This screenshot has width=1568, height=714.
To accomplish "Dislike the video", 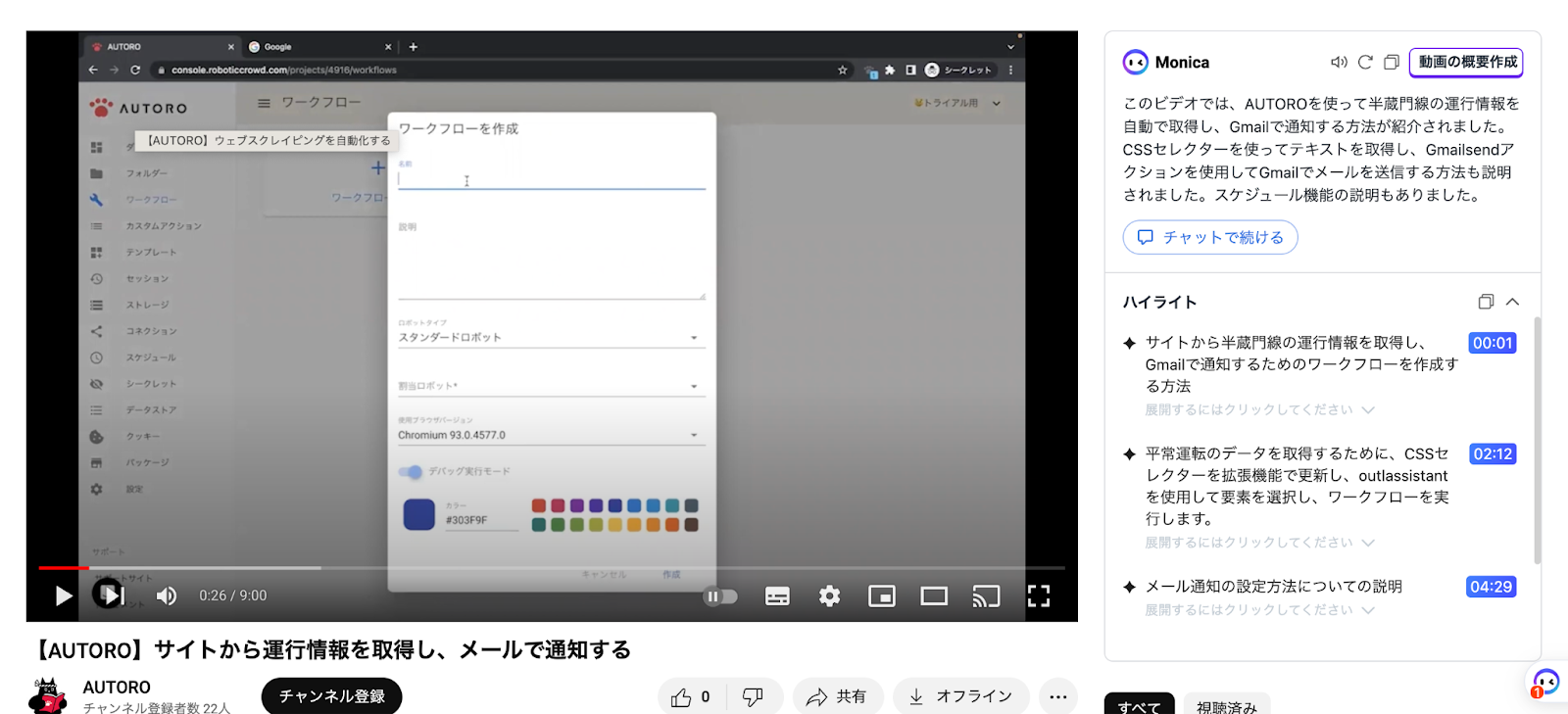I will 754,696.
